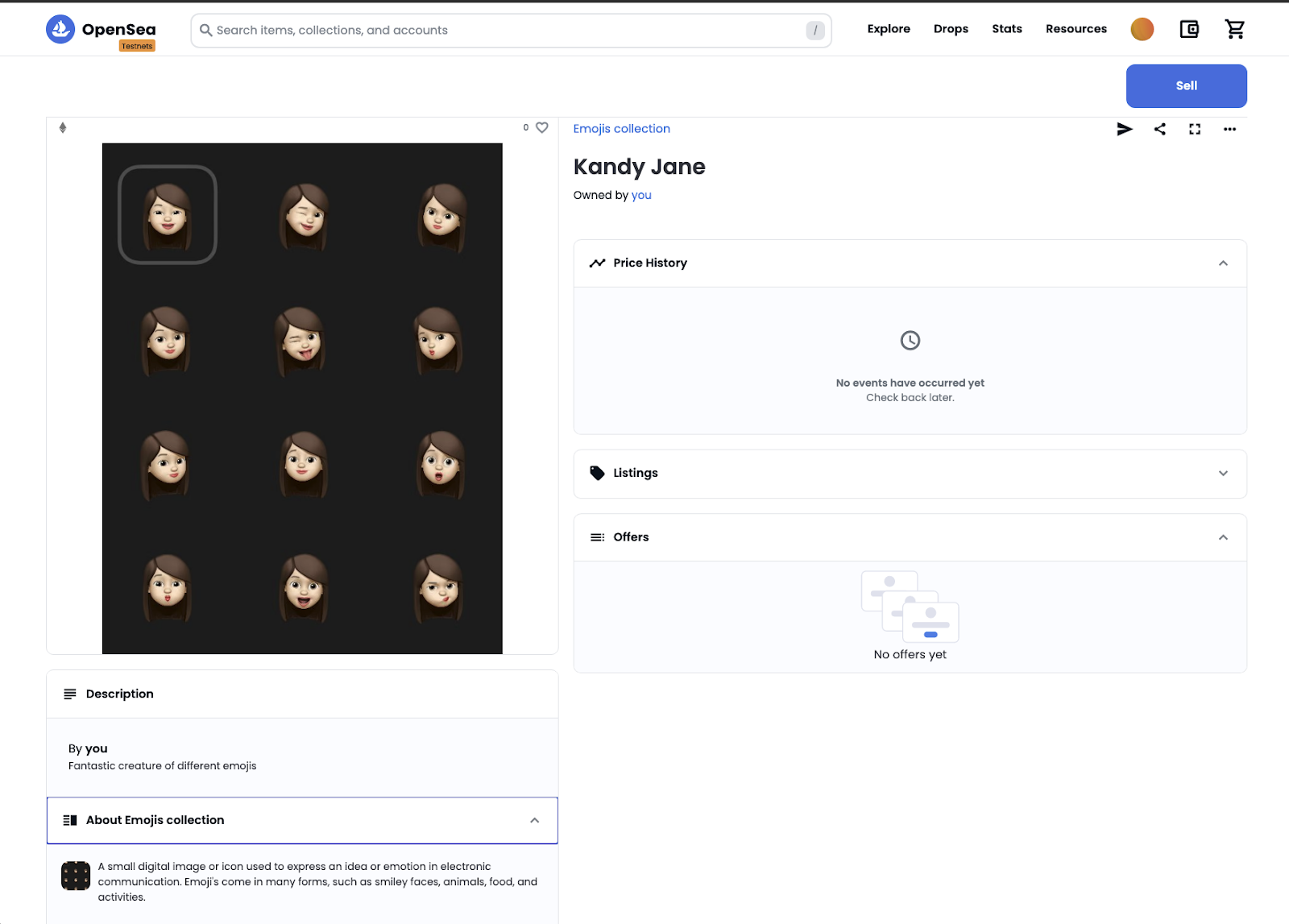The width and height of the screenshot is (1289, 924).
Task: Click the orange profile avatar
Action: click(x=1142, y=30)
